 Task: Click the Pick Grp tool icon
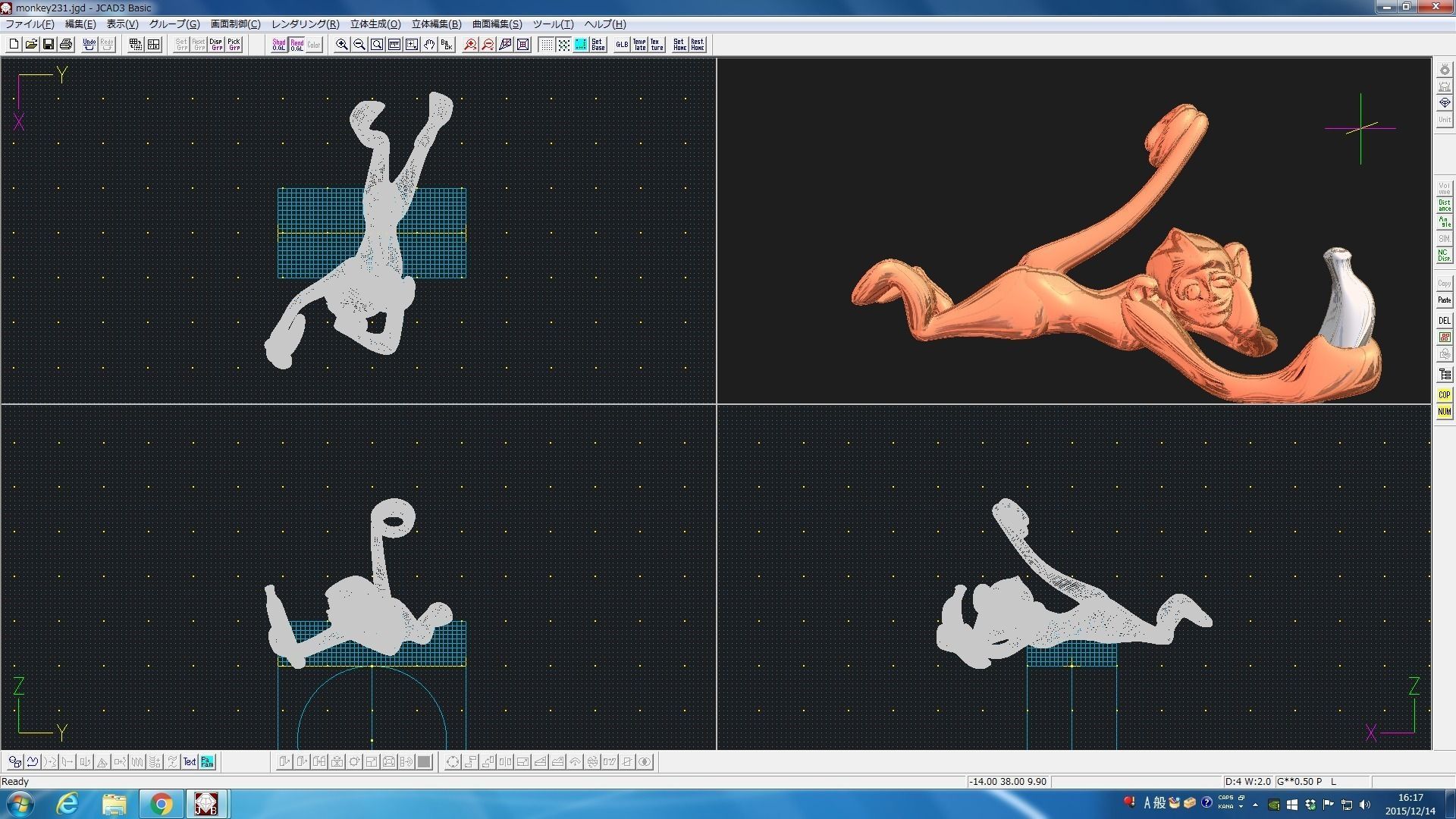pos(234,45)
